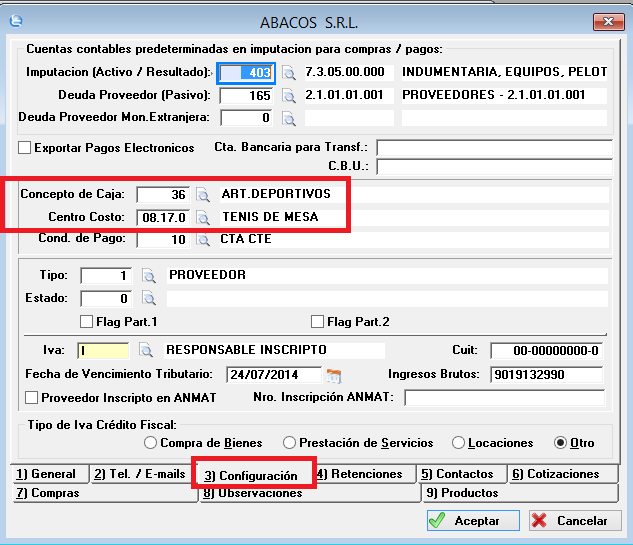
Task: Open Cond. de Pago lookup icon
Action: (x=201, y=240)
